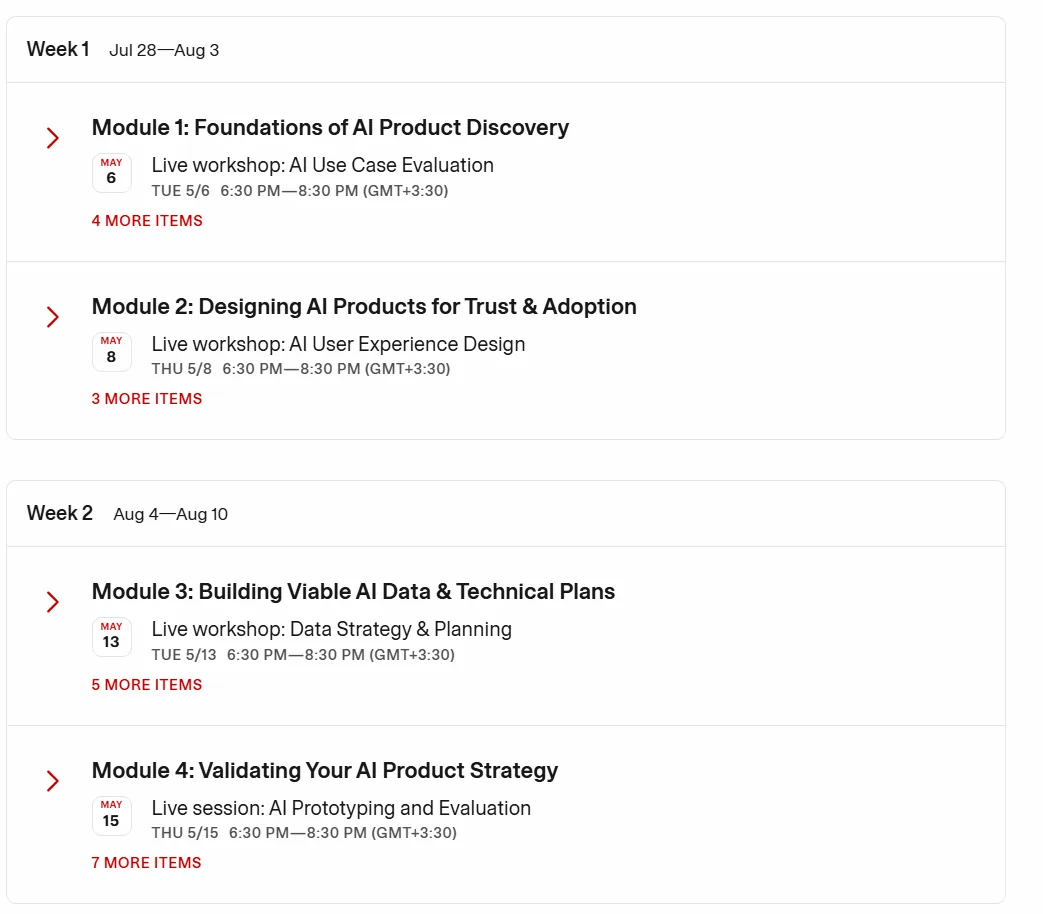
Task: Show 7 more items in Module 4
Action: point(146,863)
